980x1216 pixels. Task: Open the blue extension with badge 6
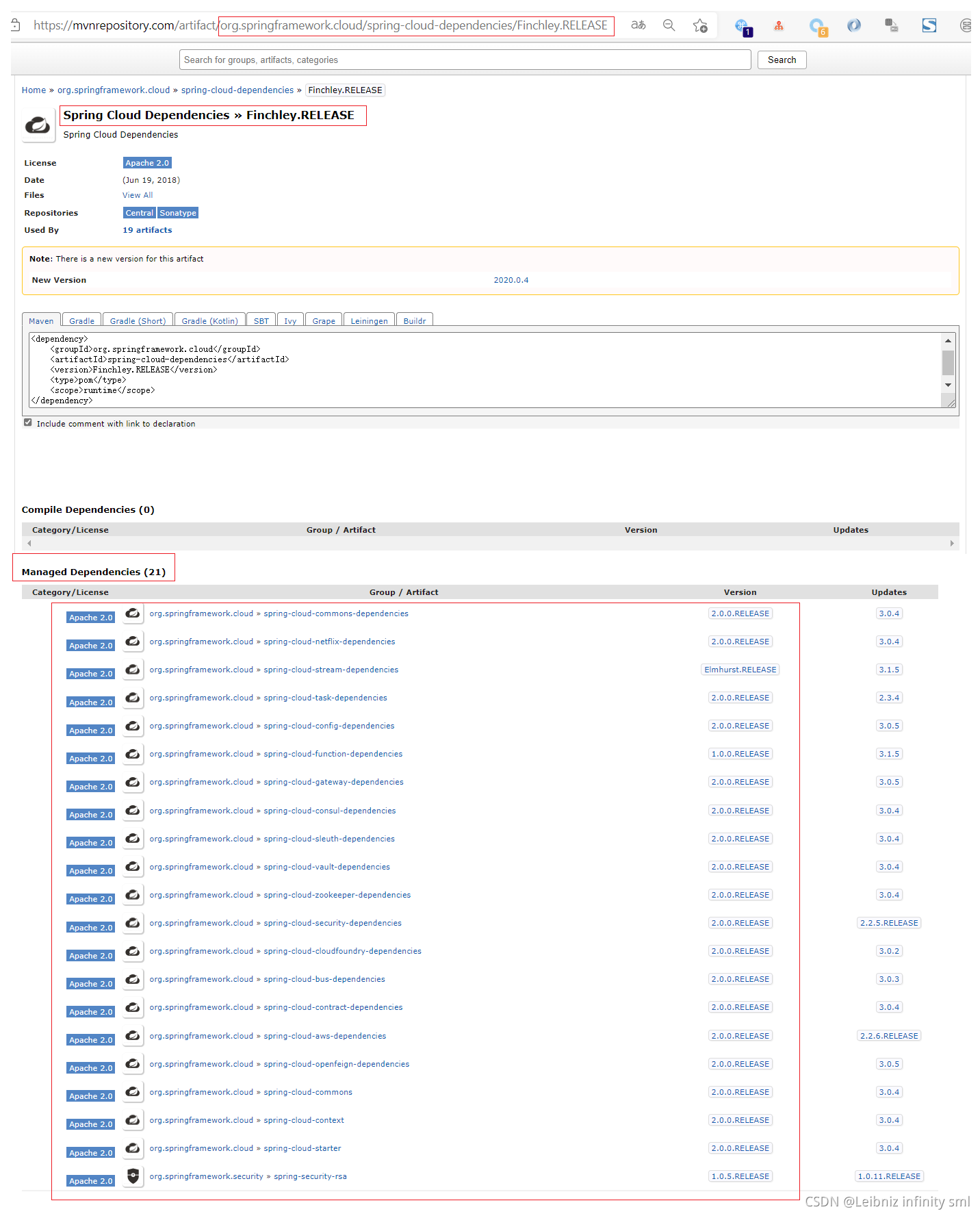(x=818, y=27)
